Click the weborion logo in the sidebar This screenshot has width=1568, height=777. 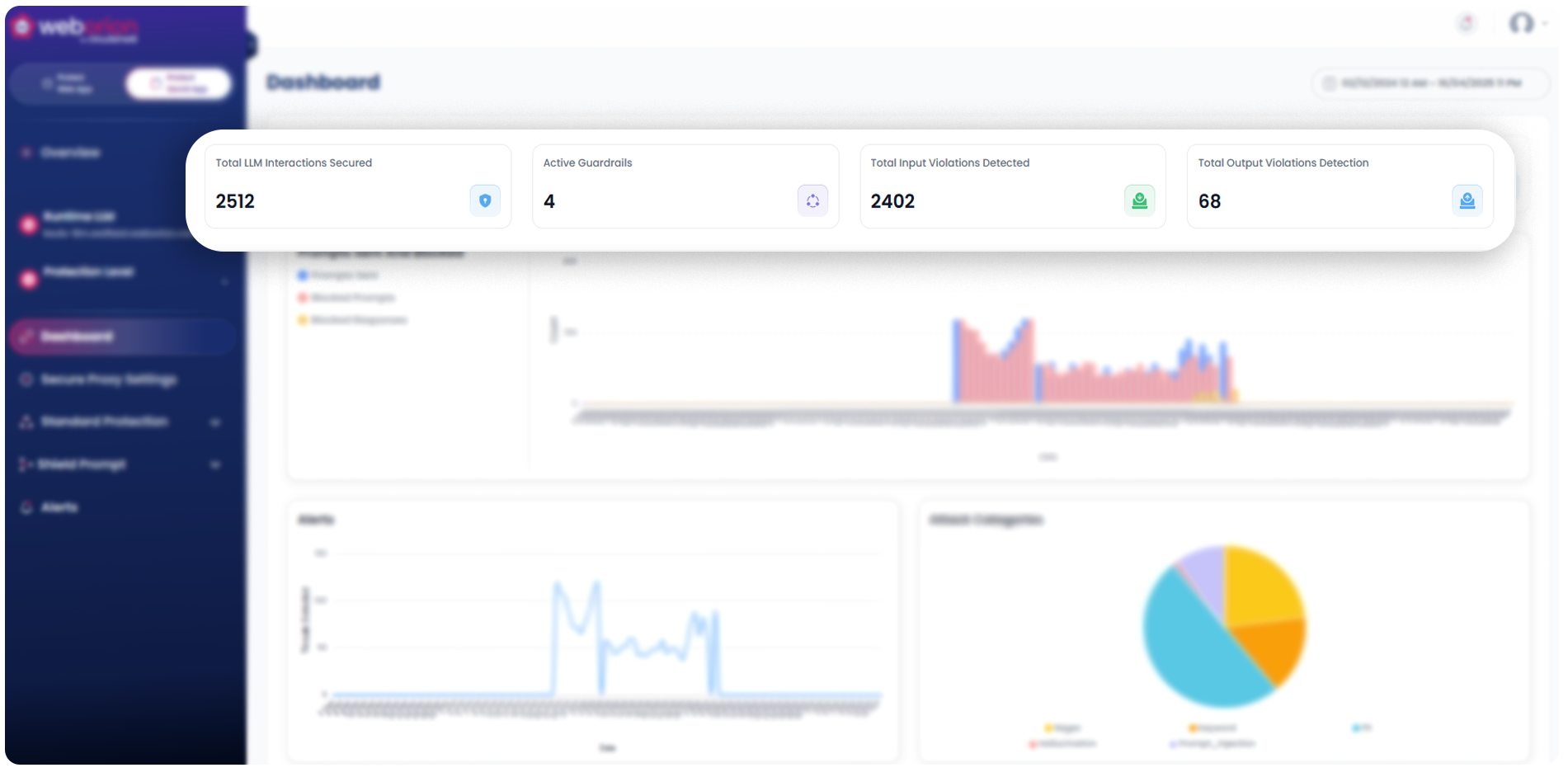pyautogui.click(x=76, y=28)
